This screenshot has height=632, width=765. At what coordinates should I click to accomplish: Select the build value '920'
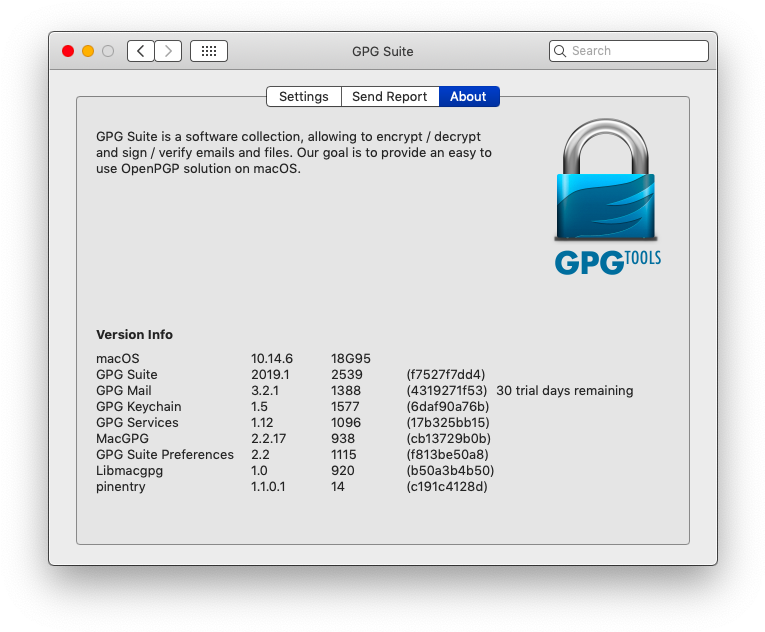[x=343, y=470]
